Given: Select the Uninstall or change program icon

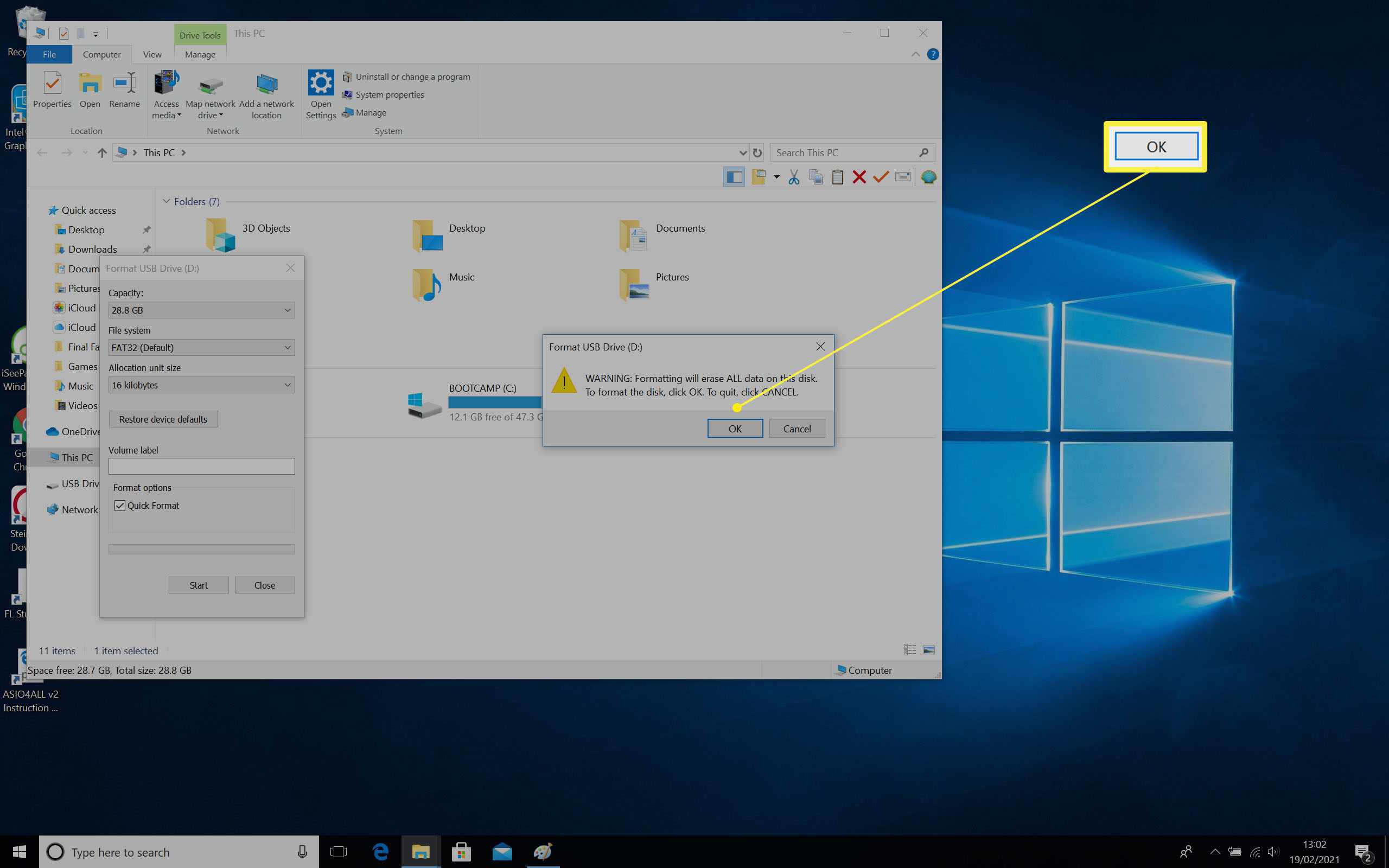Looking at the screenshot, I should [347, 76].
